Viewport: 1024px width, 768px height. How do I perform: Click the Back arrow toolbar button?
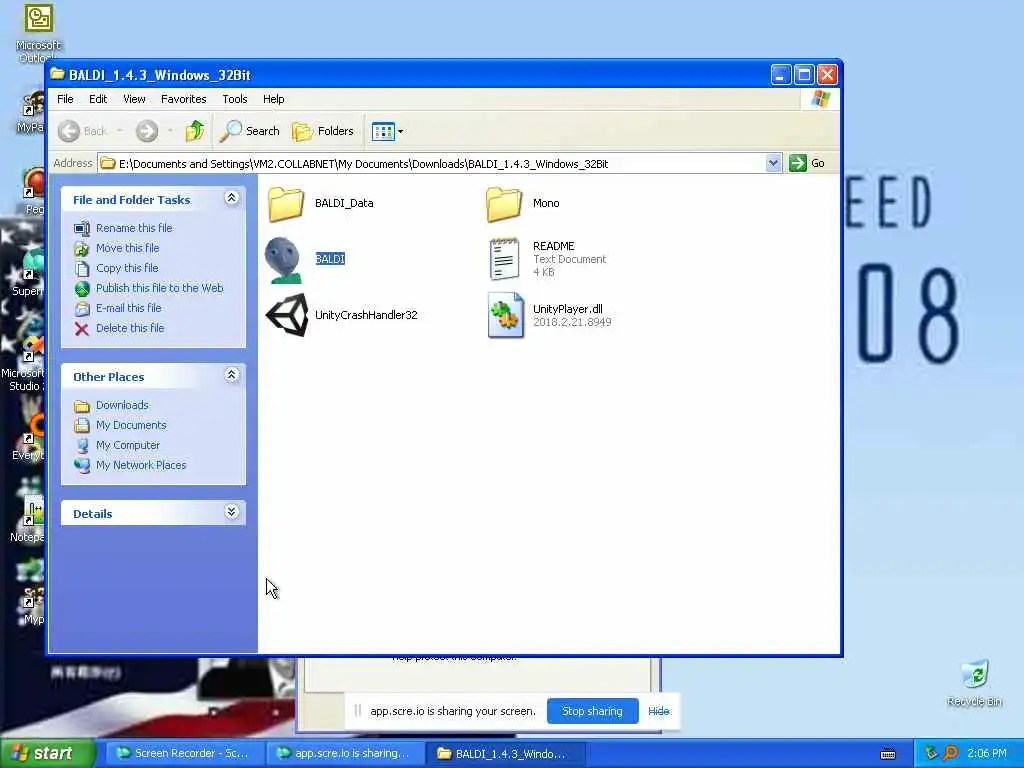pos(82,131)
